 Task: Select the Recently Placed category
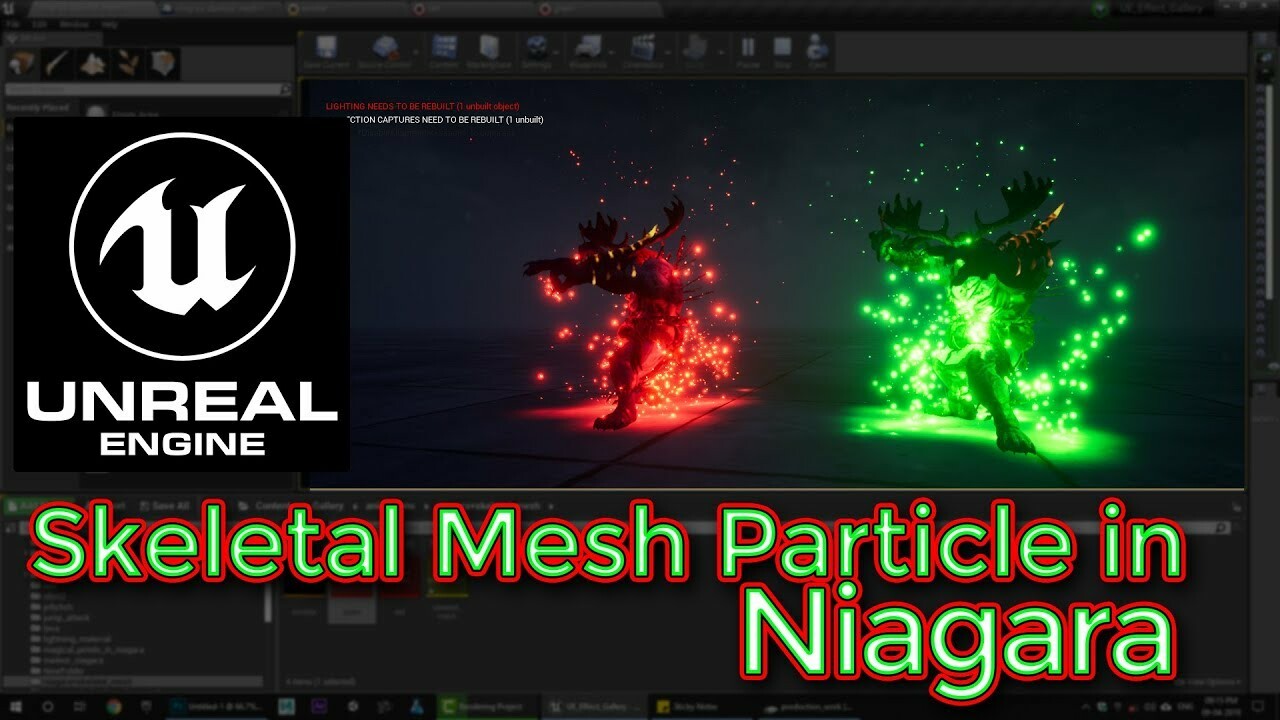[36, 107]
